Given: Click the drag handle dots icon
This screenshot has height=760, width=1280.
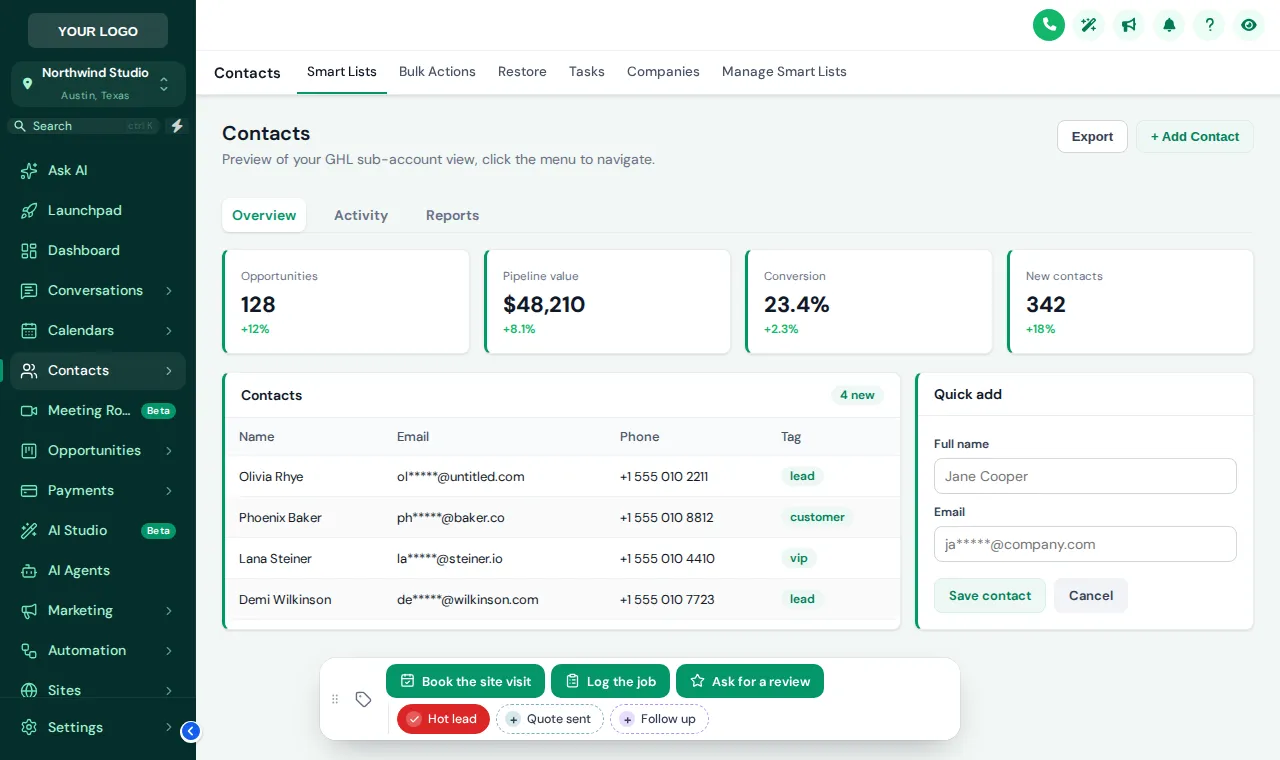Looking at the screenshot, I should [x=335, y=699].
